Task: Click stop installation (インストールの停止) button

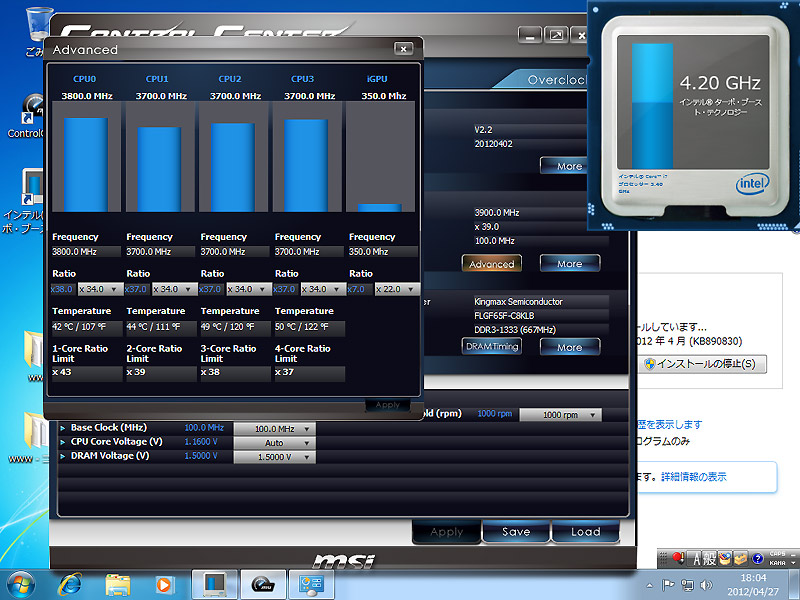Action: [x=702, y=364]
